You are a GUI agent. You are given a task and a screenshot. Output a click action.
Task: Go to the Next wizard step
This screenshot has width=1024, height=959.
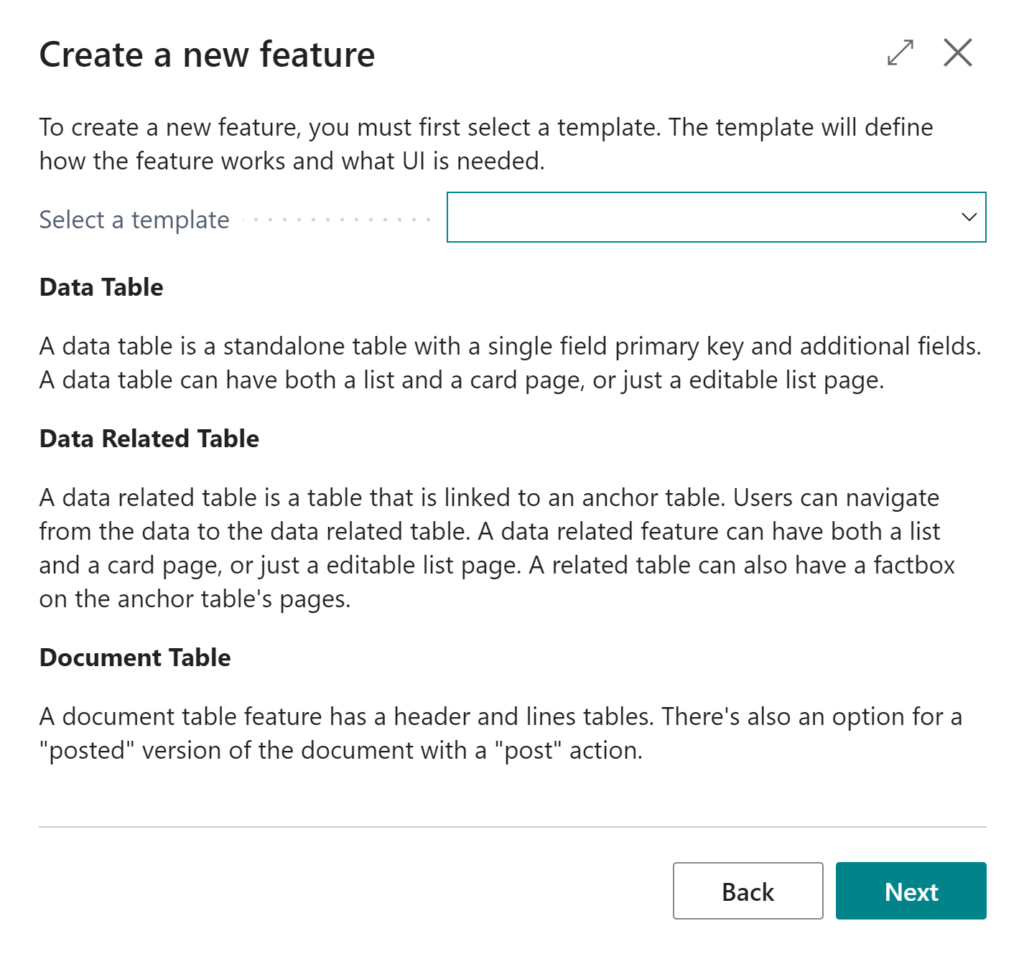910,891
